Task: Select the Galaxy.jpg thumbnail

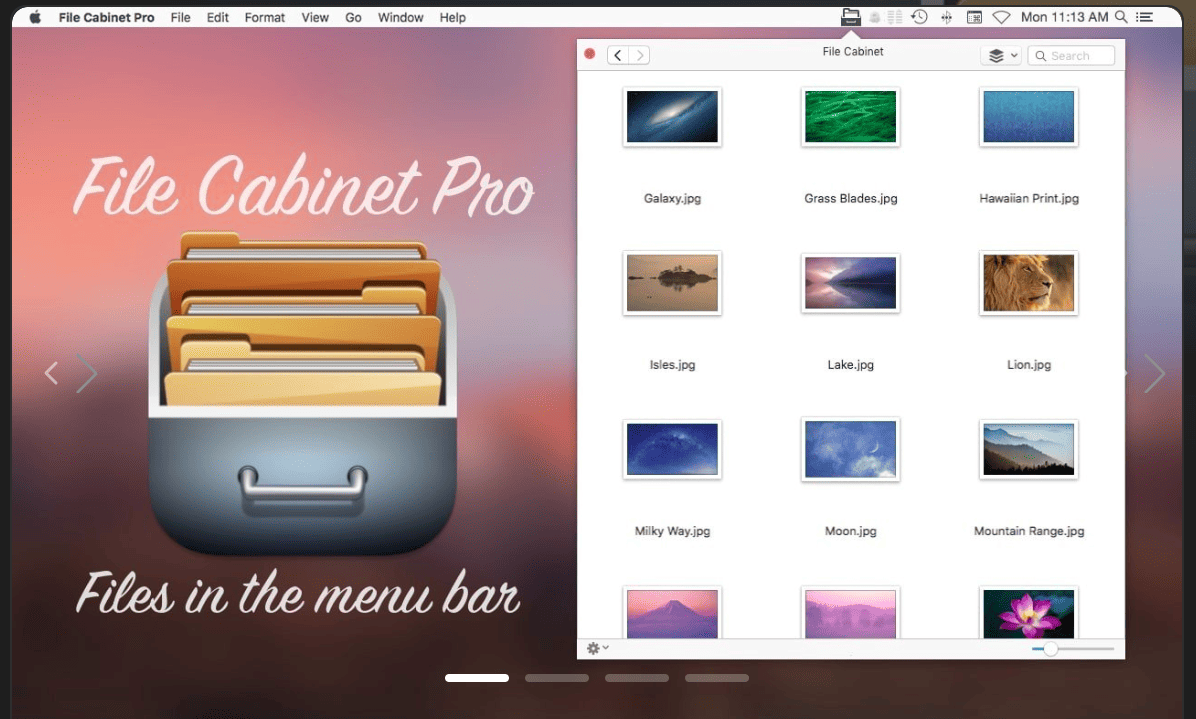Action: tap(672, 117)
